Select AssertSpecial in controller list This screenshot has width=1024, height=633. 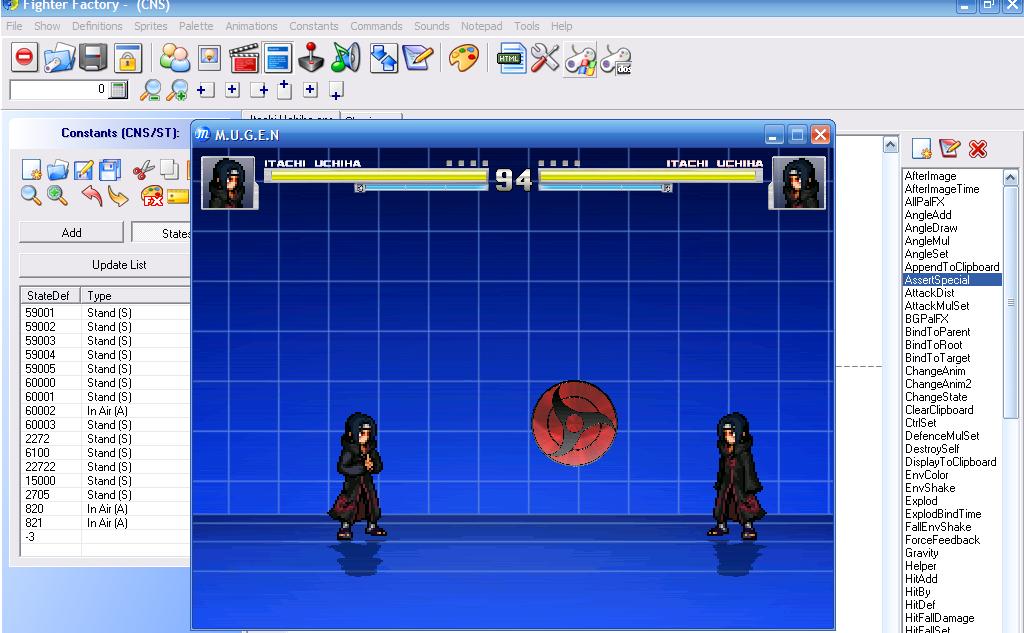[952, 280]
